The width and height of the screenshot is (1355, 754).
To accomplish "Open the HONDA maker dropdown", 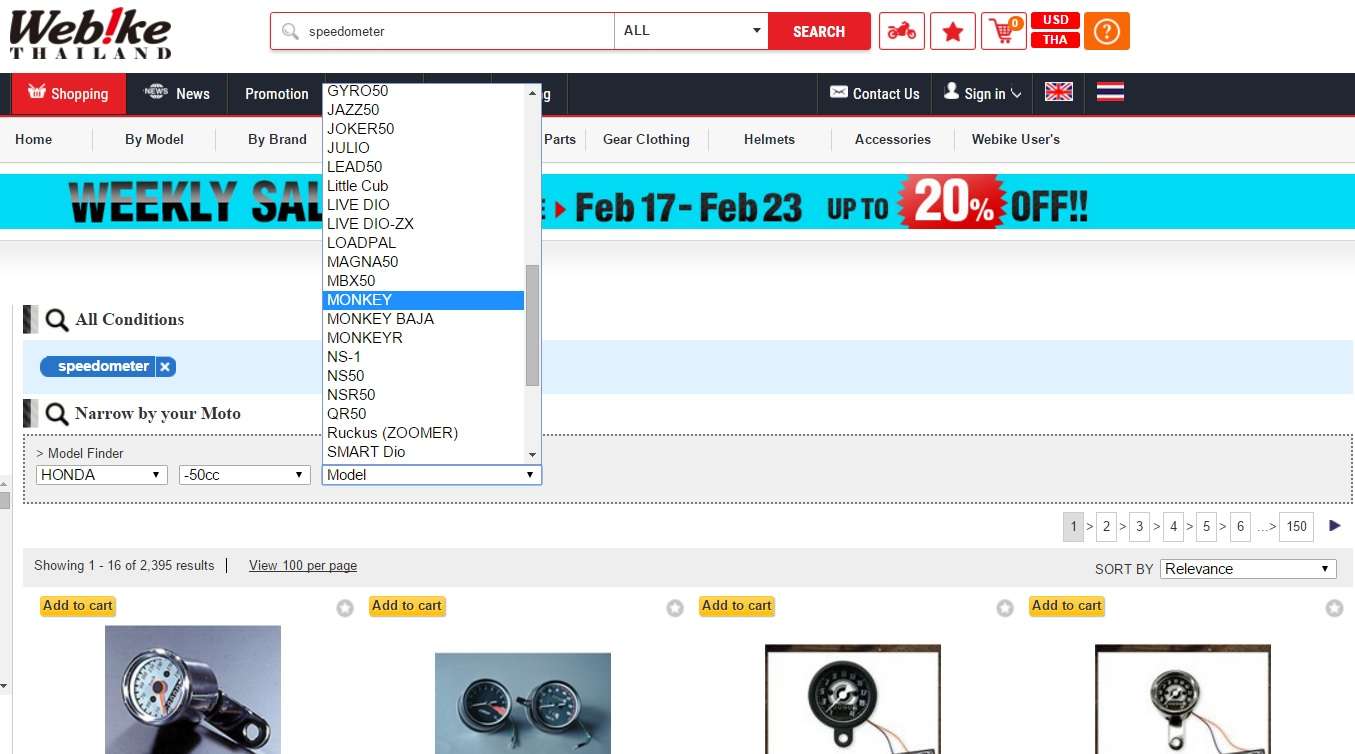I will [x=101, y=475].
